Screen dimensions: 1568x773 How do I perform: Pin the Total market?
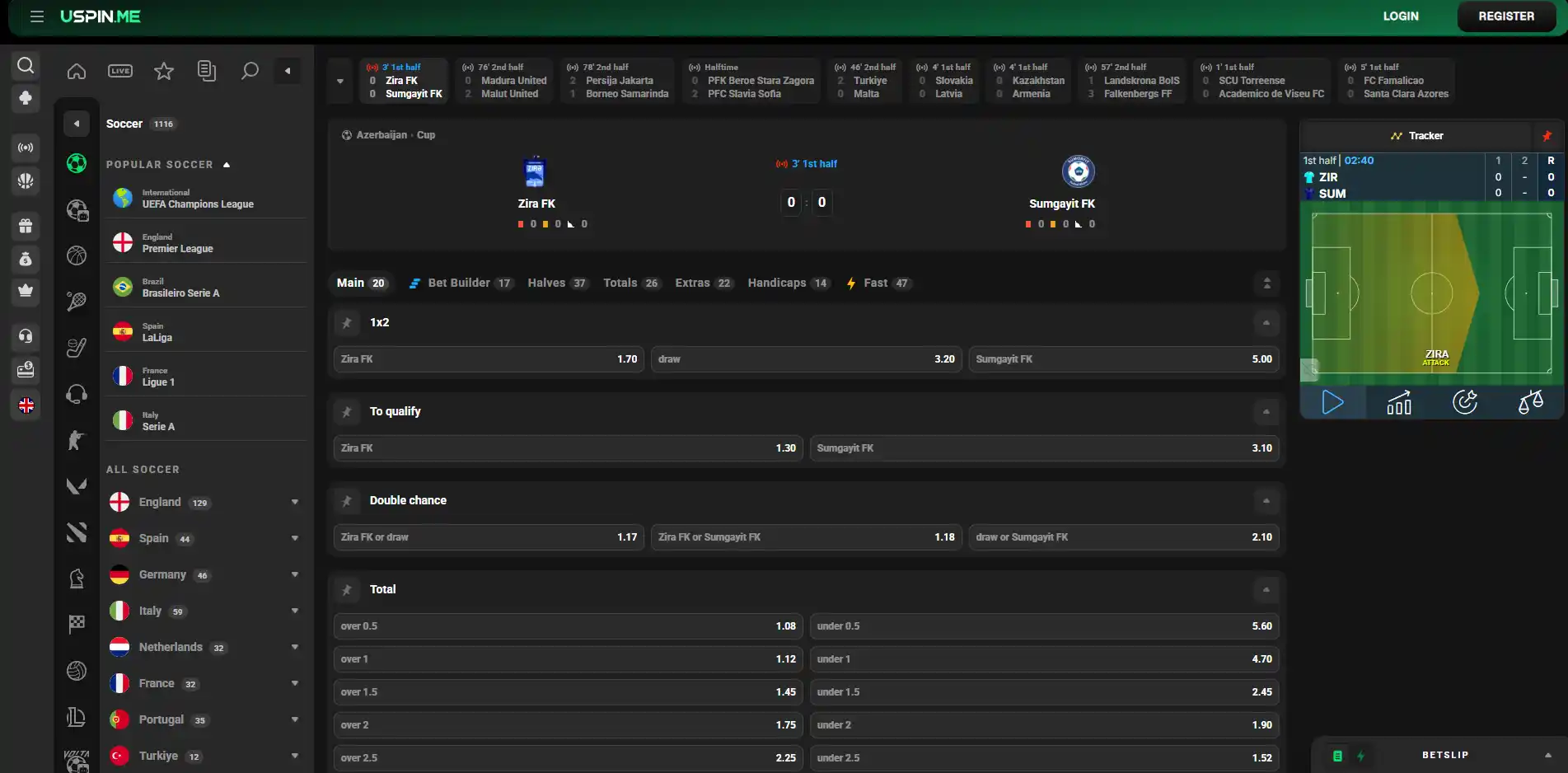pyautogui.click(x=347, y=590)
